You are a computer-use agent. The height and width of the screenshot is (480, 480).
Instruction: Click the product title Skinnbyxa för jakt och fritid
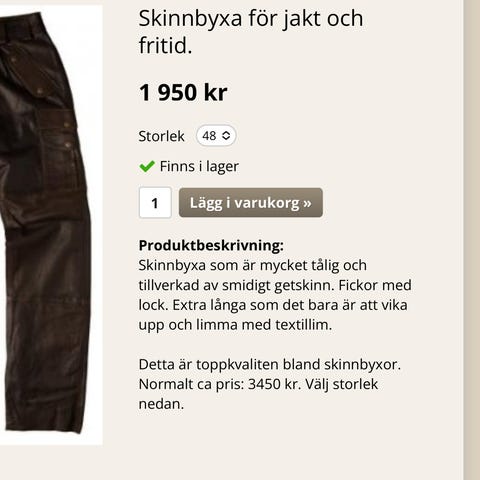pos(251,32)
